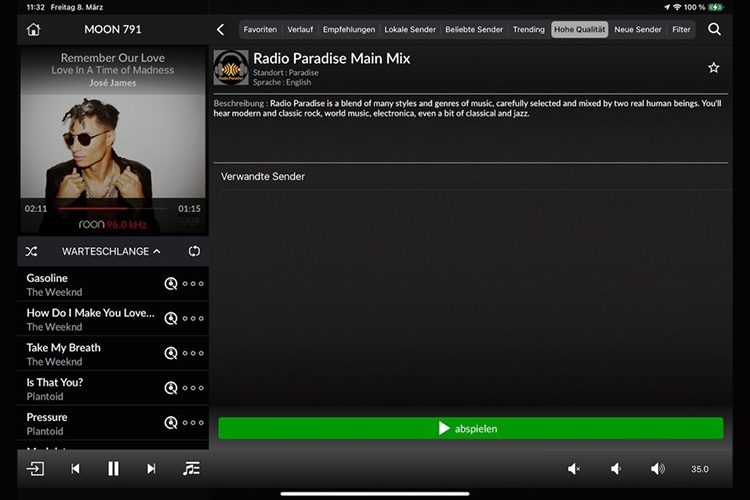Search info for Gasoline track
Screen dimensions: 750x500
click(x=171, y=284)
